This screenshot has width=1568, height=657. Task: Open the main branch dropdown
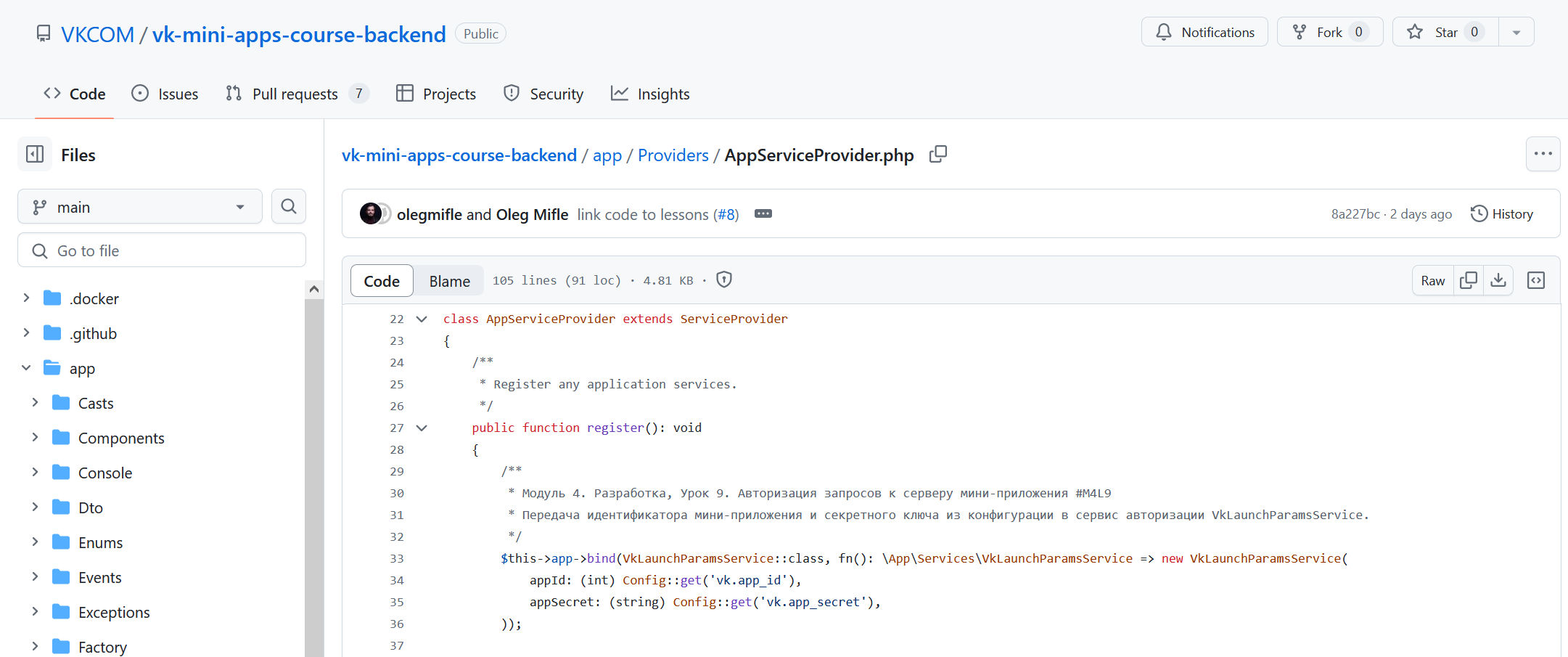(139, 208)
